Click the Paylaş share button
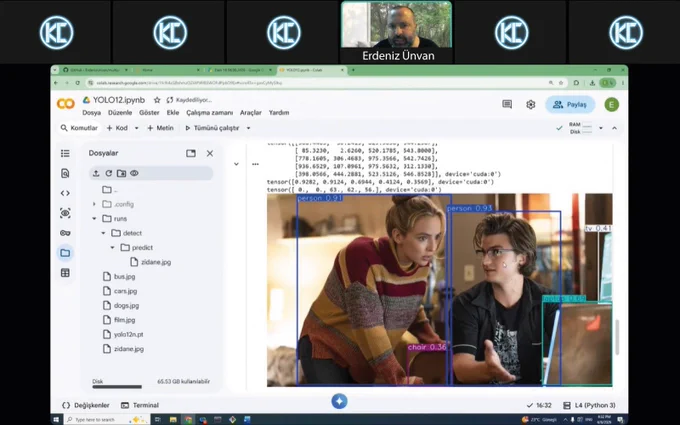This screenshot has width=680, height=425. 570,105
